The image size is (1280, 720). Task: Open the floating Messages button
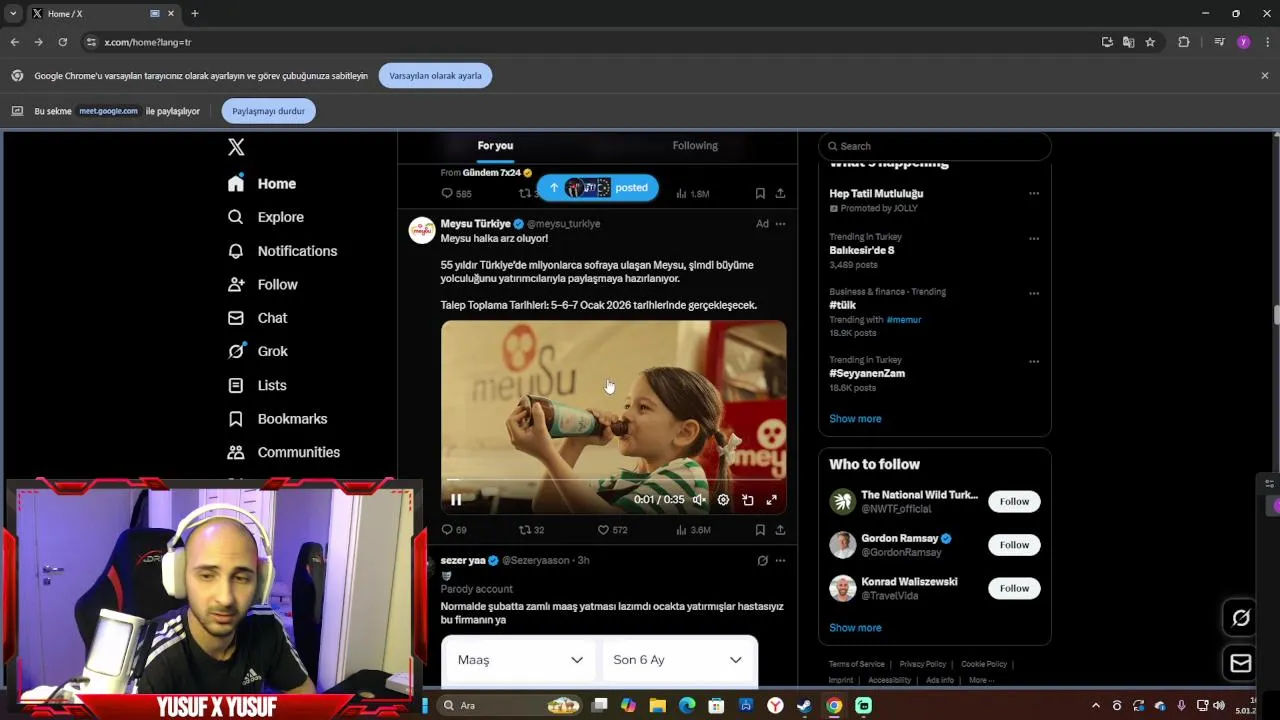(1241, 663)
